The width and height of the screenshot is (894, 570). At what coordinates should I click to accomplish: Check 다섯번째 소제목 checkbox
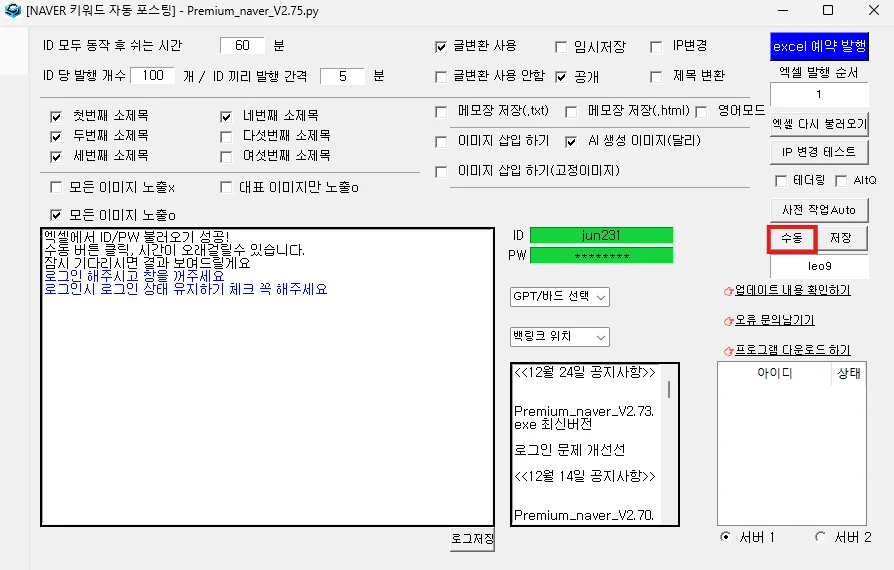226,137
